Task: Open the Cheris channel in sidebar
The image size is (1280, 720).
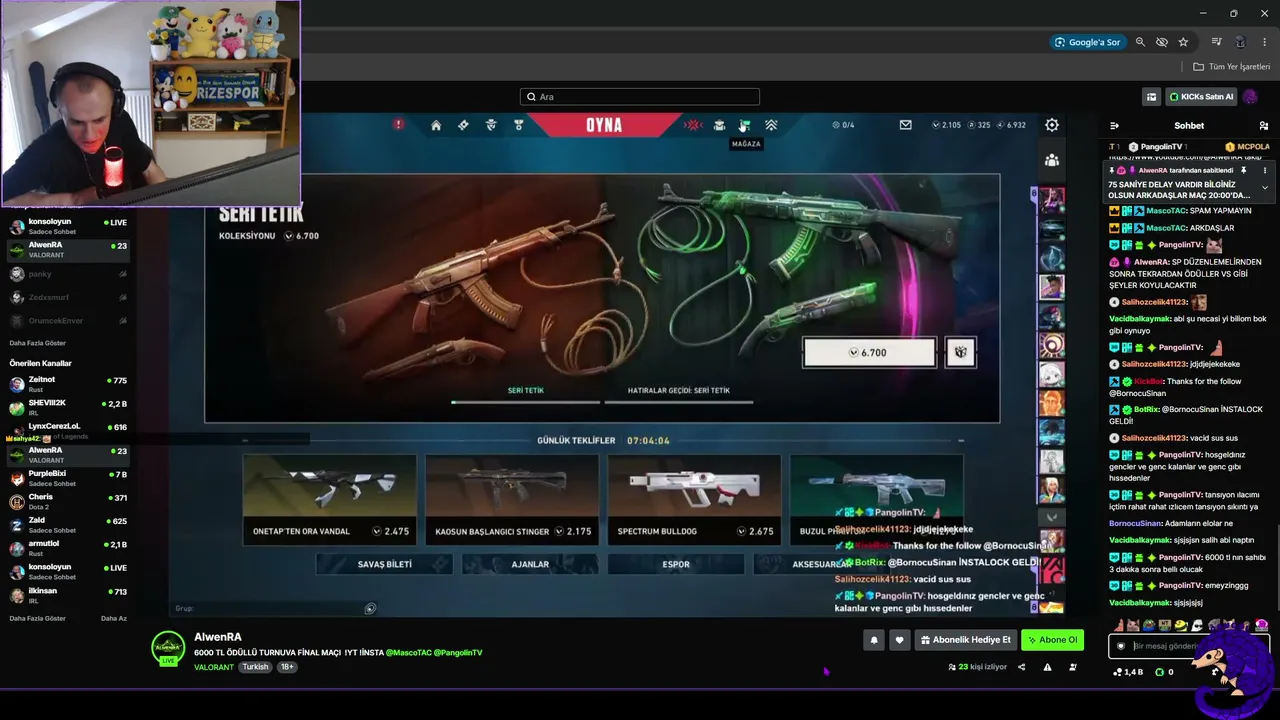Action: click(x=68, y=501)
